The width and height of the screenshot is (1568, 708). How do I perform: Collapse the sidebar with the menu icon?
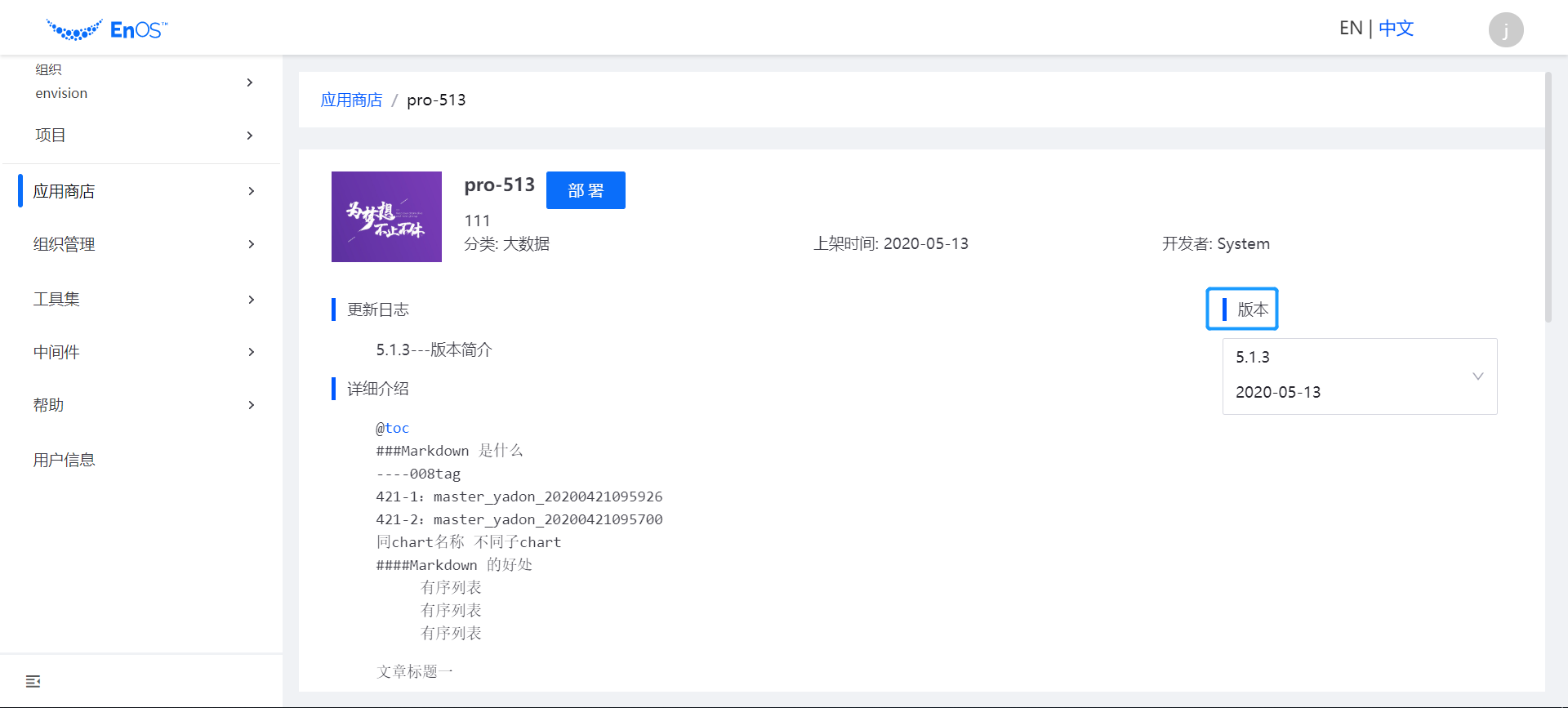[33, 681]
